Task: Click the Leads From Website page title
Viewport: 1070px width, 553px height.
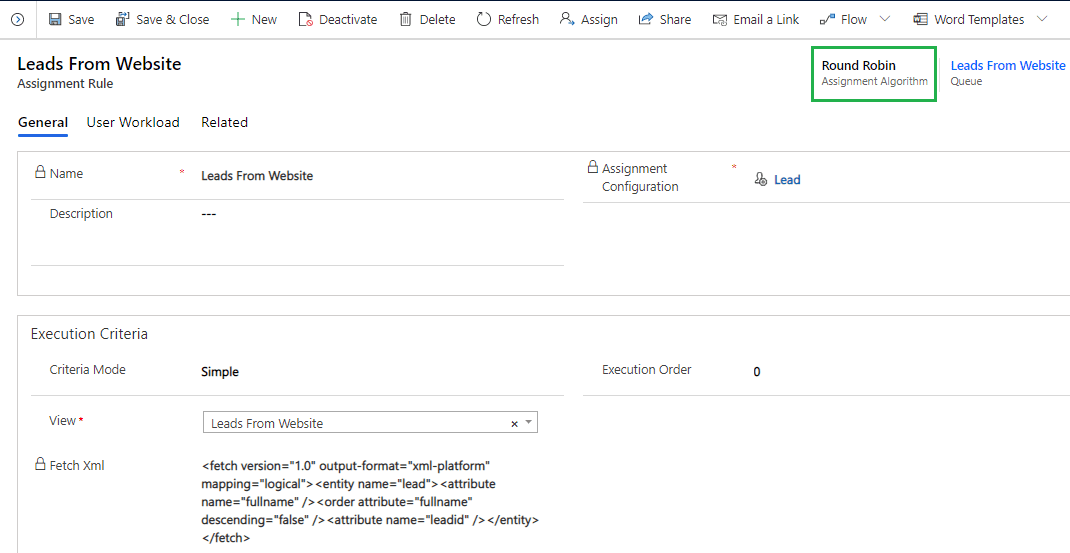Action: coord(100,64)
